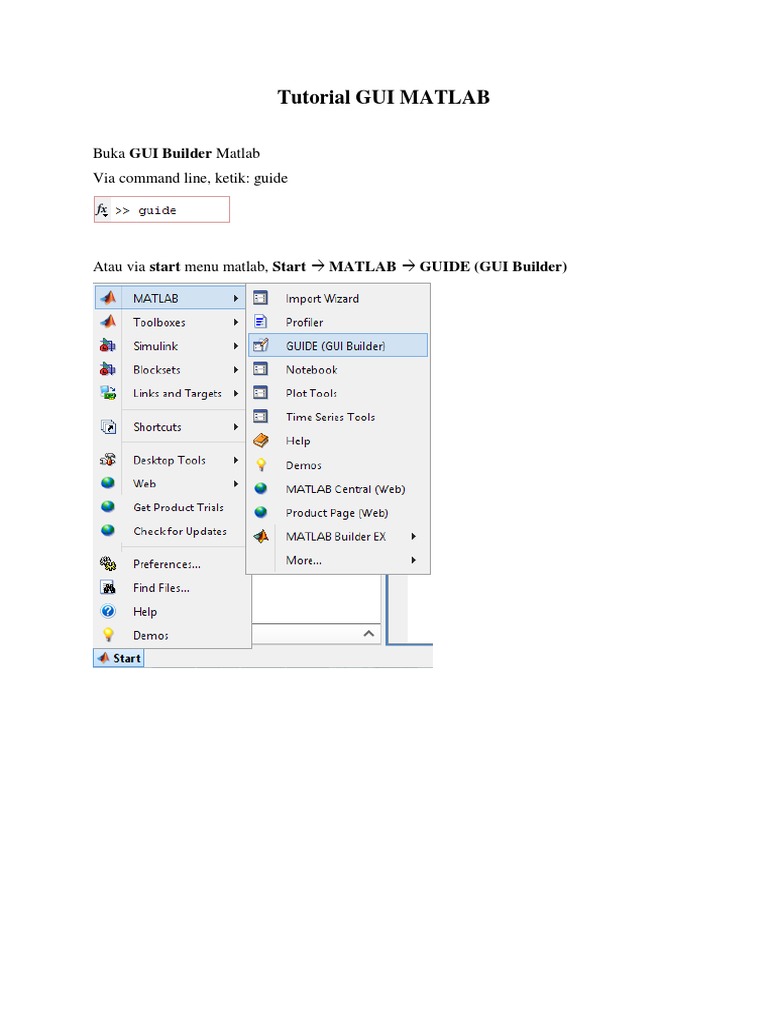Select GUIDE (GUI Builder) menu item

(x=338, y=345)
